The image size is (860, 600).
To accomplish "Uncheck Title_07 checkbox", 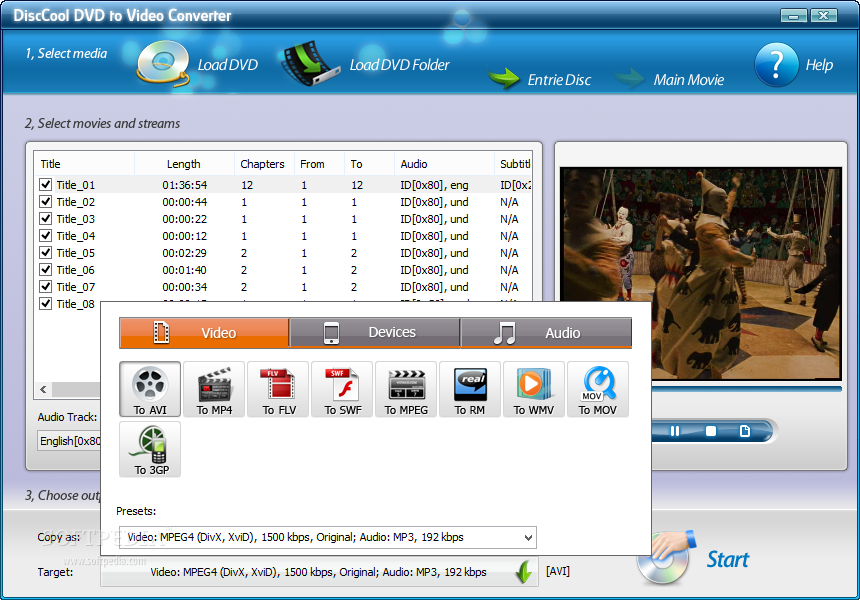I will click(x=46, y=287).
